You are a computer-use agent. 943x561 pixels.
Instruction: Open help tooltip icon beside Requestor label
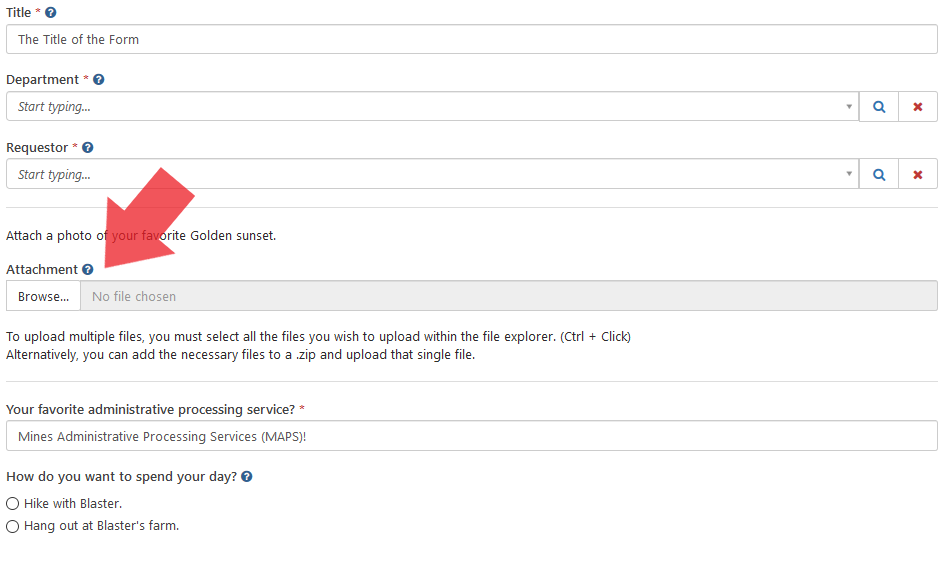[x=88, y=148]
